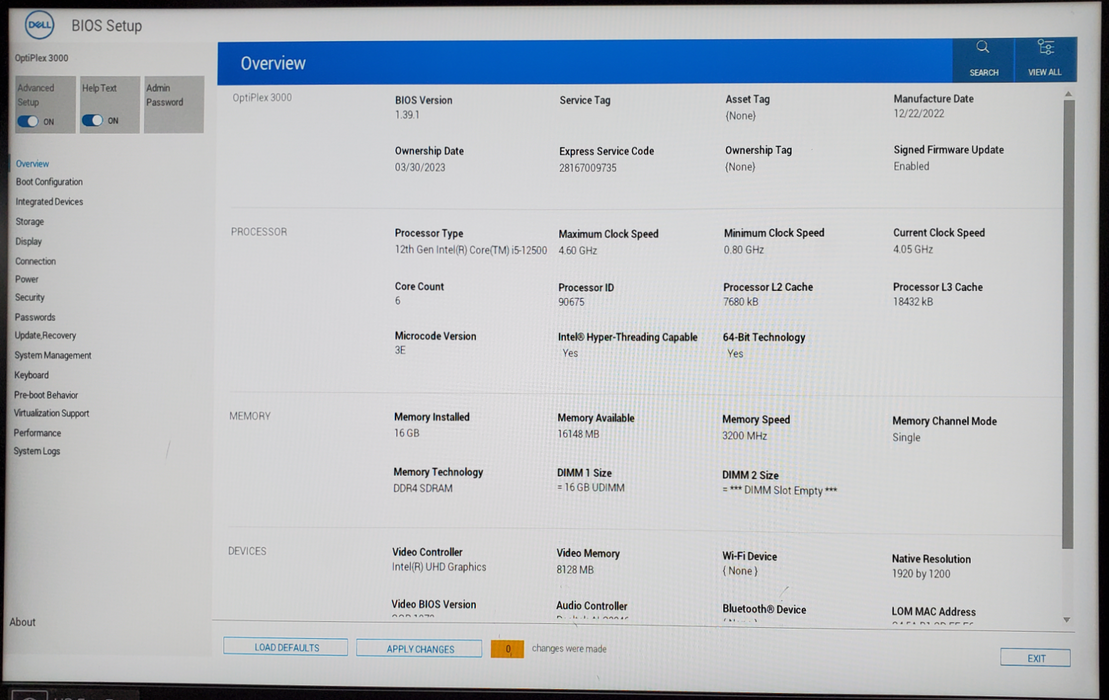1109x700 pixels.
Task: Click Express Service Code 28167009735
Action: pos(588,168)
